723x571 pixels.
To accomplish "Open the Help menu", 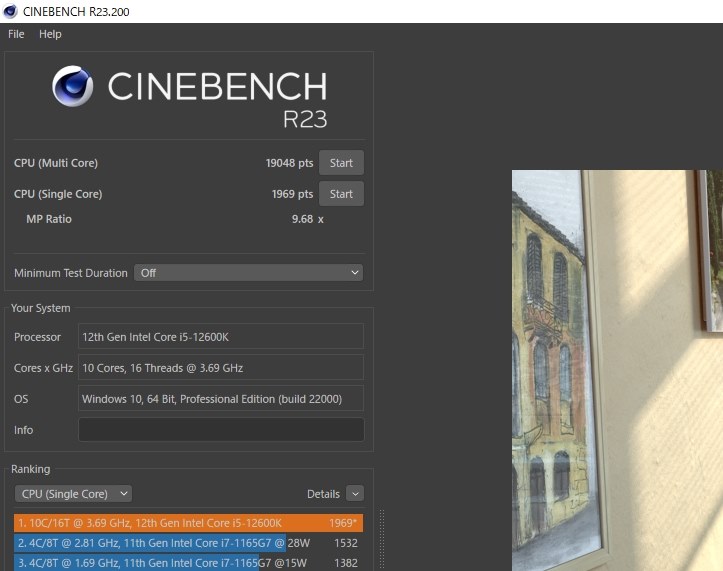I will click(50, 34).
